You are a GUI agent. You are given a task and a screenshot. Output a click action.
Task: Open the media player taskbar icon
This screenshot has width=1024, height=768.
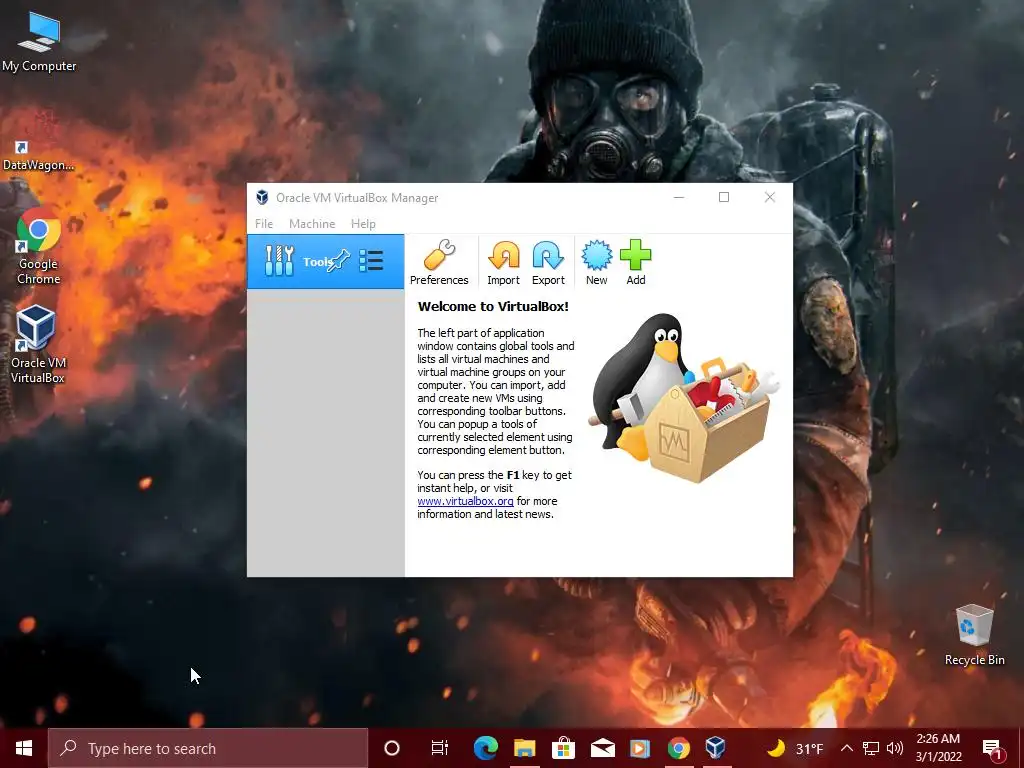[640, 748]
